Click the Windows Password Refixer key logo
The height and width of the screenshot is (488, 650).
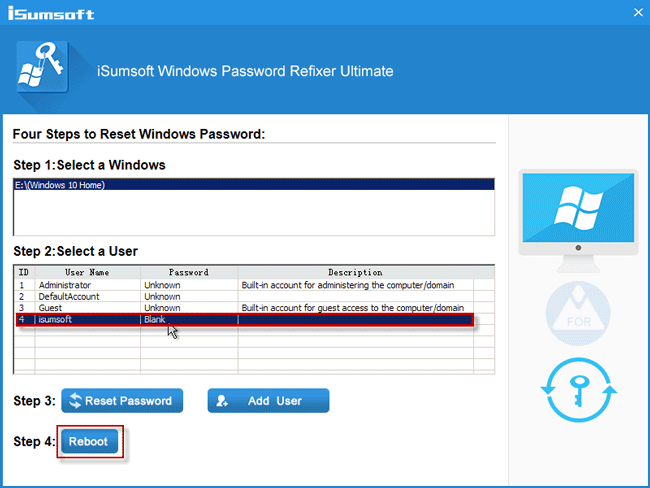42,66
